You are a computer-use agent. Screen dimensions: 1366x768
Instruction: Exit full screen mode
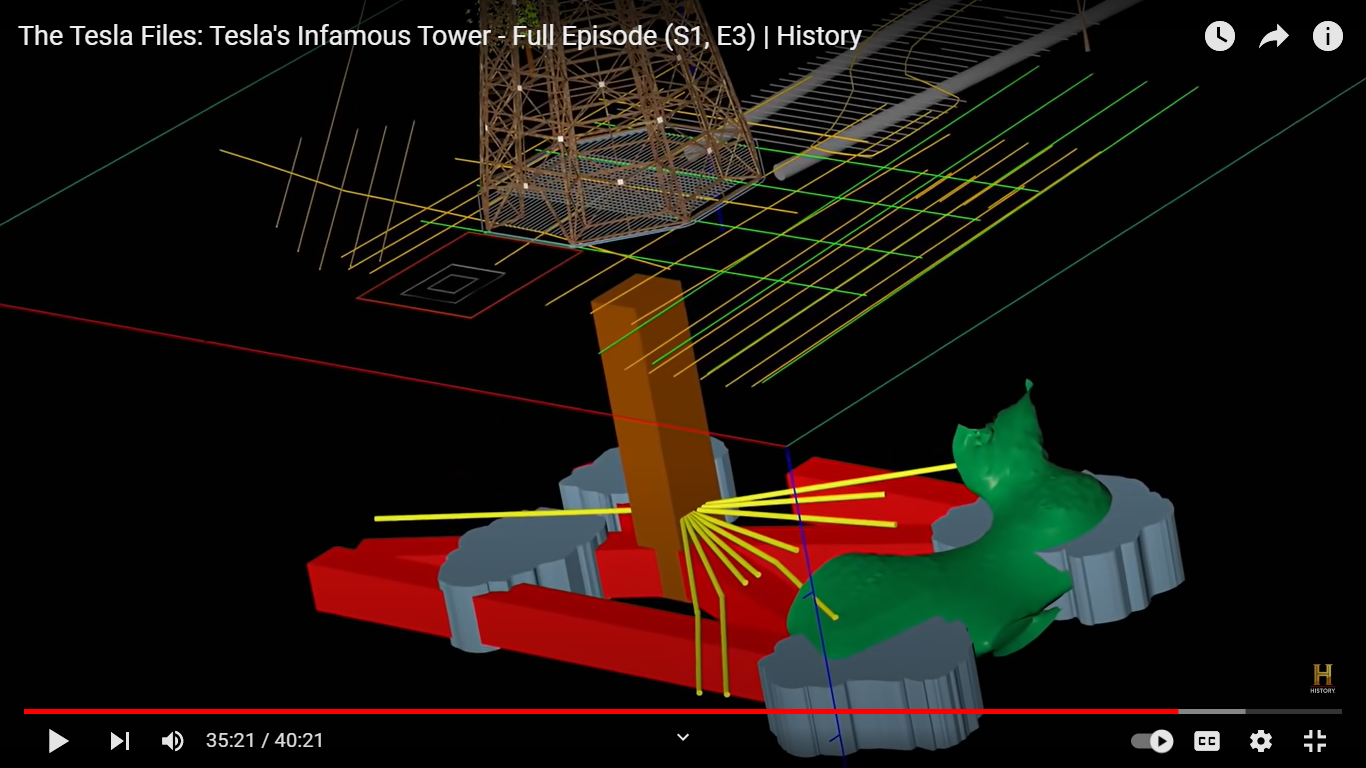click(x=1315, y=741)
